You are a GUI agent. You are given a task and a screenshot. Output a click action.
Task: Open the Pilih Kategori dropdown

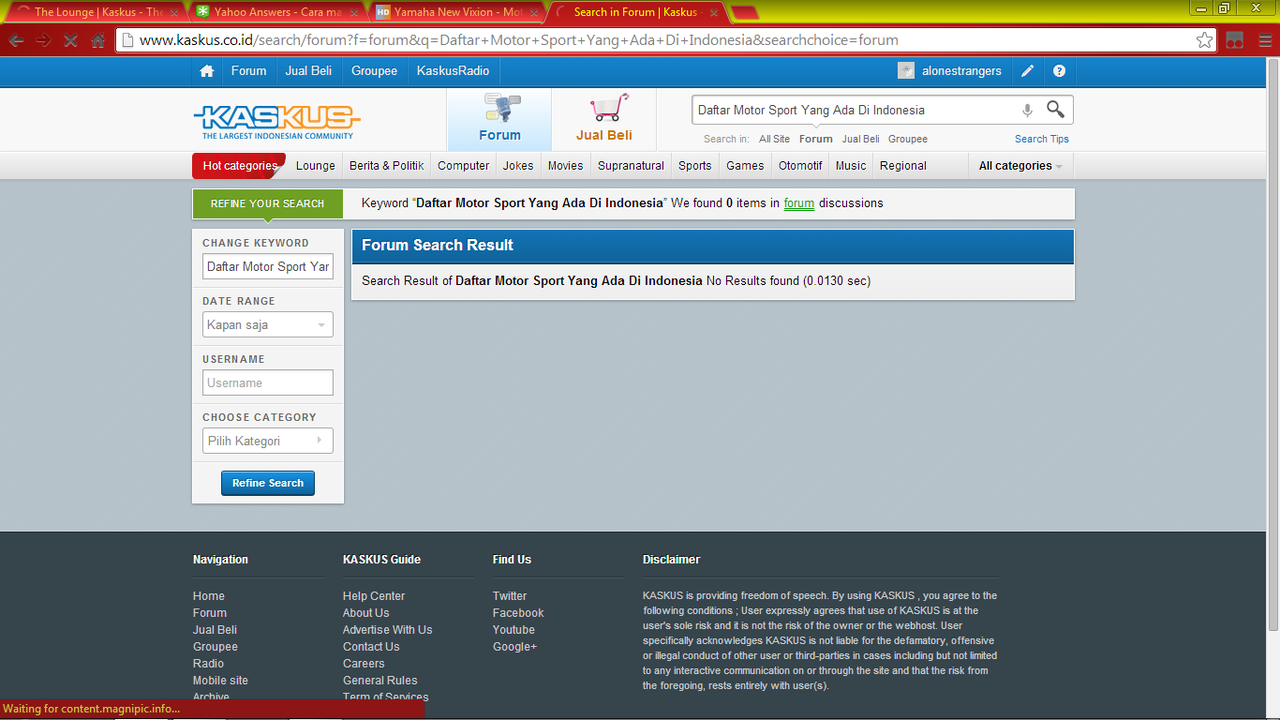click(268, 441)
